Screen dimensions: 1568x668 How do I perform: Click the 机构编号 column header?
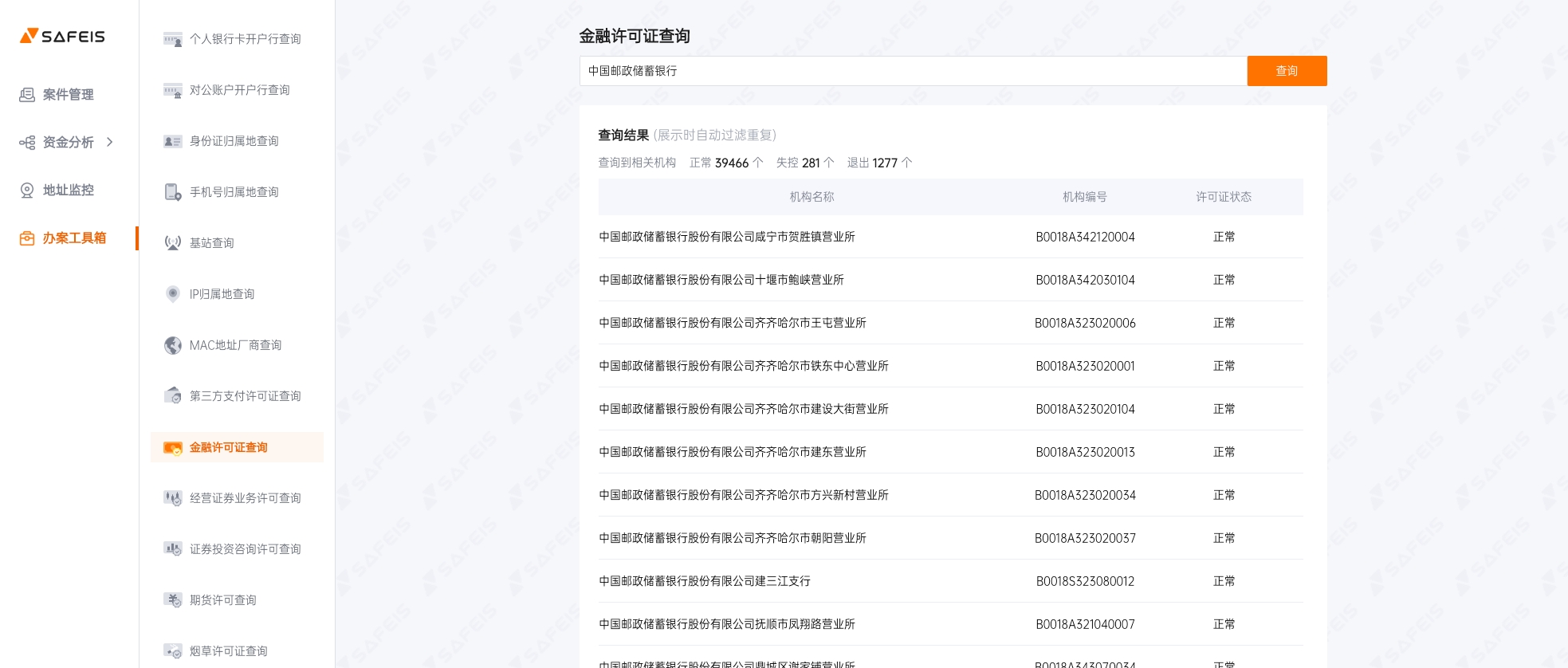point(1084,197)
